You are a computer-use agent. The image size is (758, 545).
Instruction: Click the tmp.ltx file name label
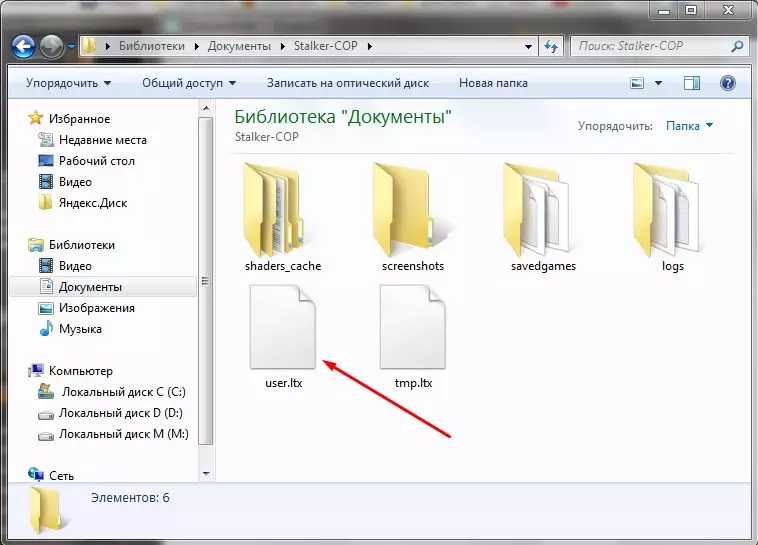[413, 383]
